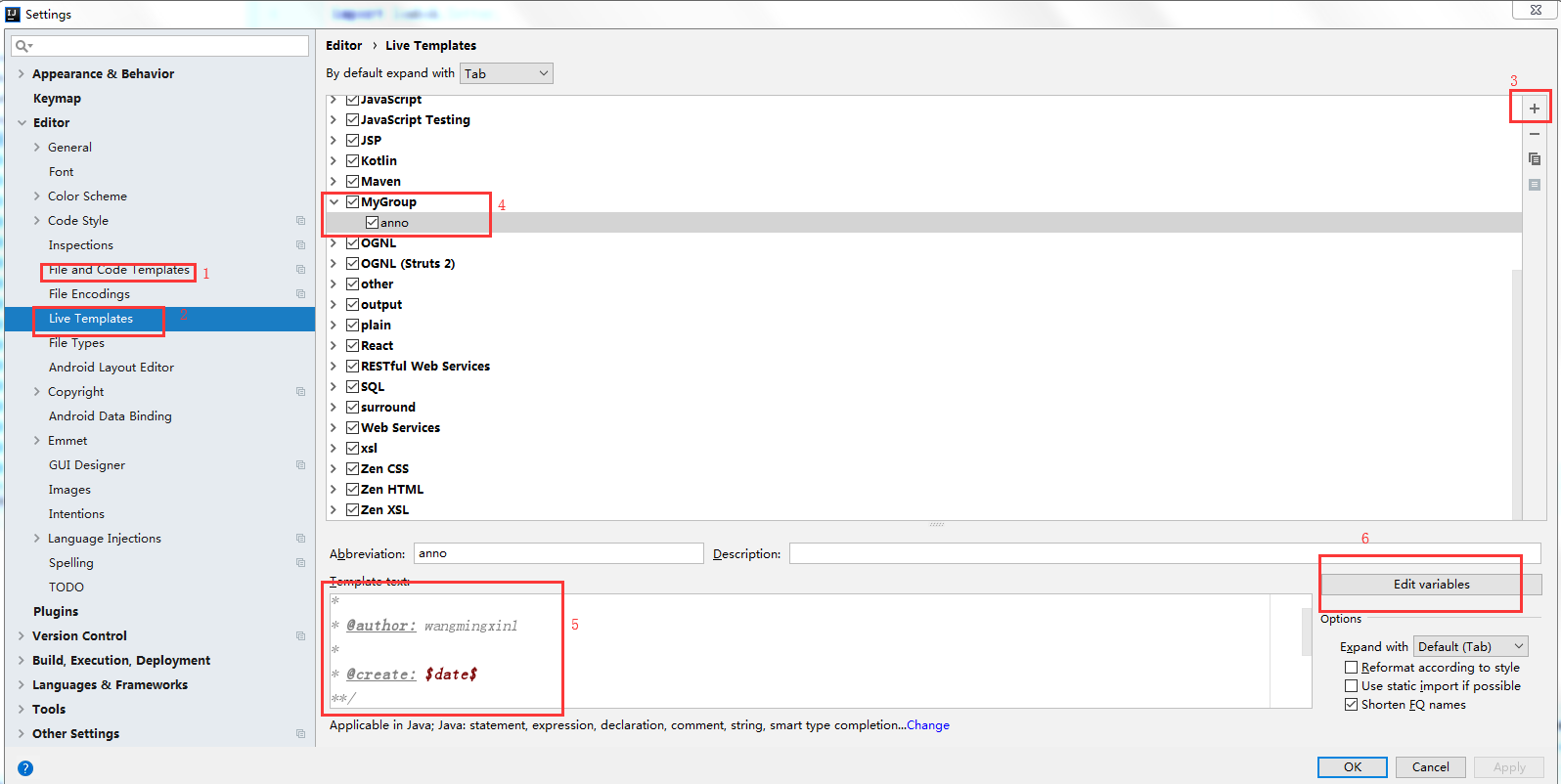Click the search magnifier icon in settings
1561x784 pixels.
click(x=23, y=46)
